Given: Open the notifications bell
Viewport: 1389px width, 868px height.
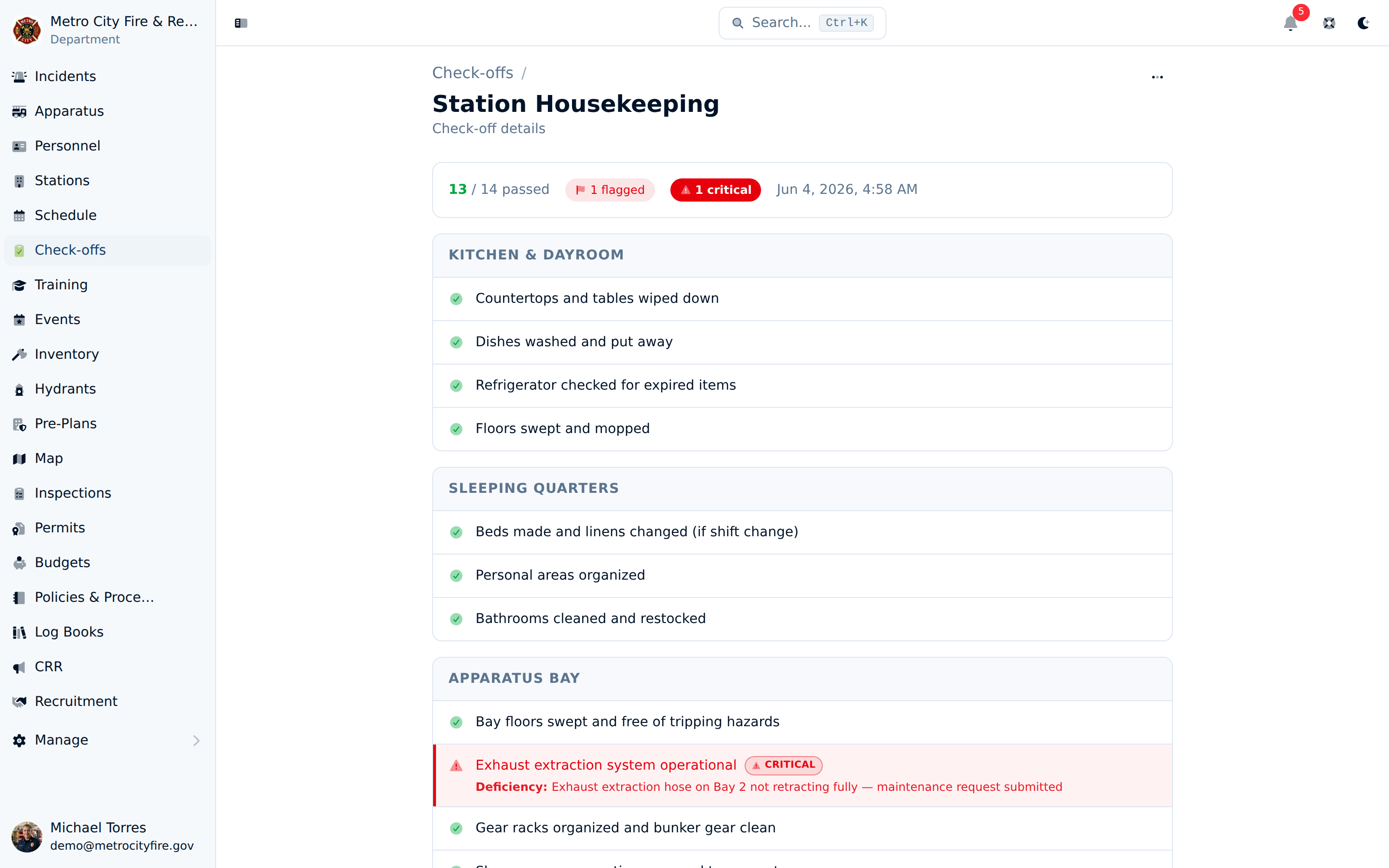Looking at the screenshot, I should pyautogui.click(x=1290, y=23).
